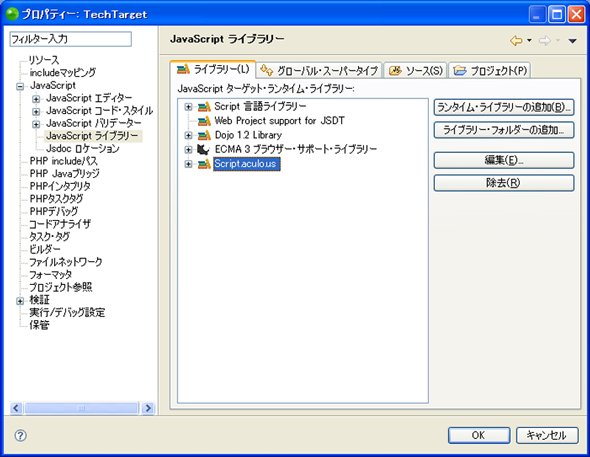Expand the 検証 tree node
Viewport: 590px width, 457px height.
[x=20, y=301]
